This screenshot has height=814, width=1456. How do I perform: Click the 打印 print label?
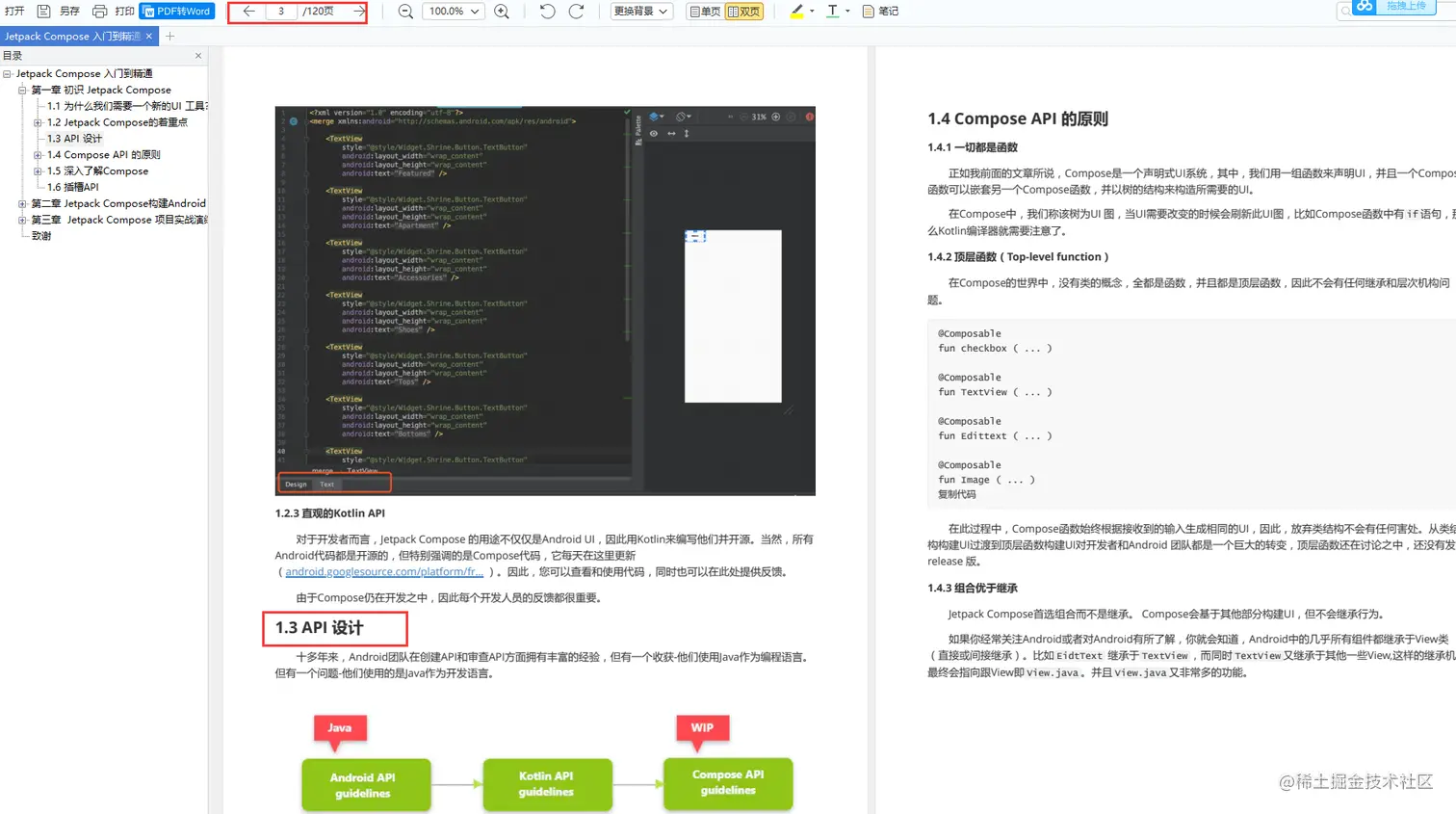click(125, 12)
